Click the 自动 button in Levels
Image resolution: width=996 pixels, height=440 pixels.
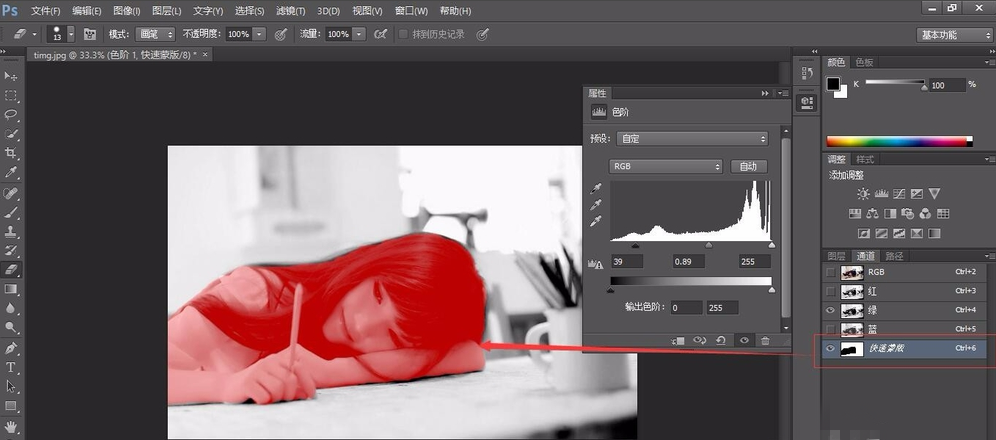748,166
